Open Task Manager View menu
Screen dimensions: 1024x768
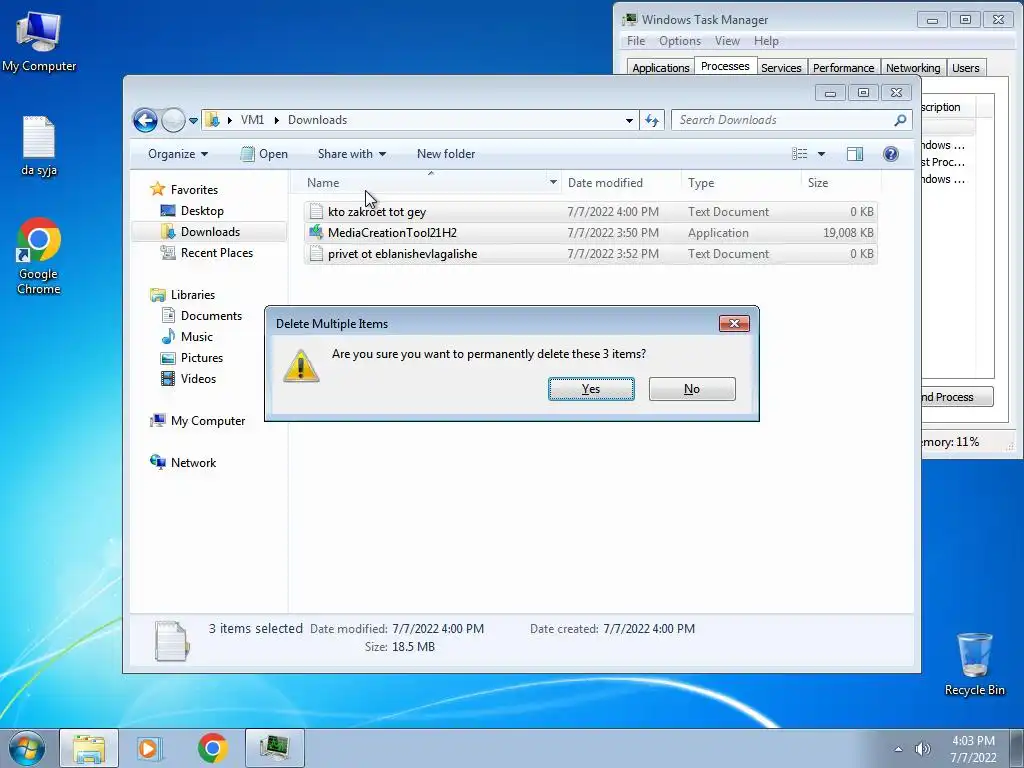pyautogui.click(x=727, y=41)
